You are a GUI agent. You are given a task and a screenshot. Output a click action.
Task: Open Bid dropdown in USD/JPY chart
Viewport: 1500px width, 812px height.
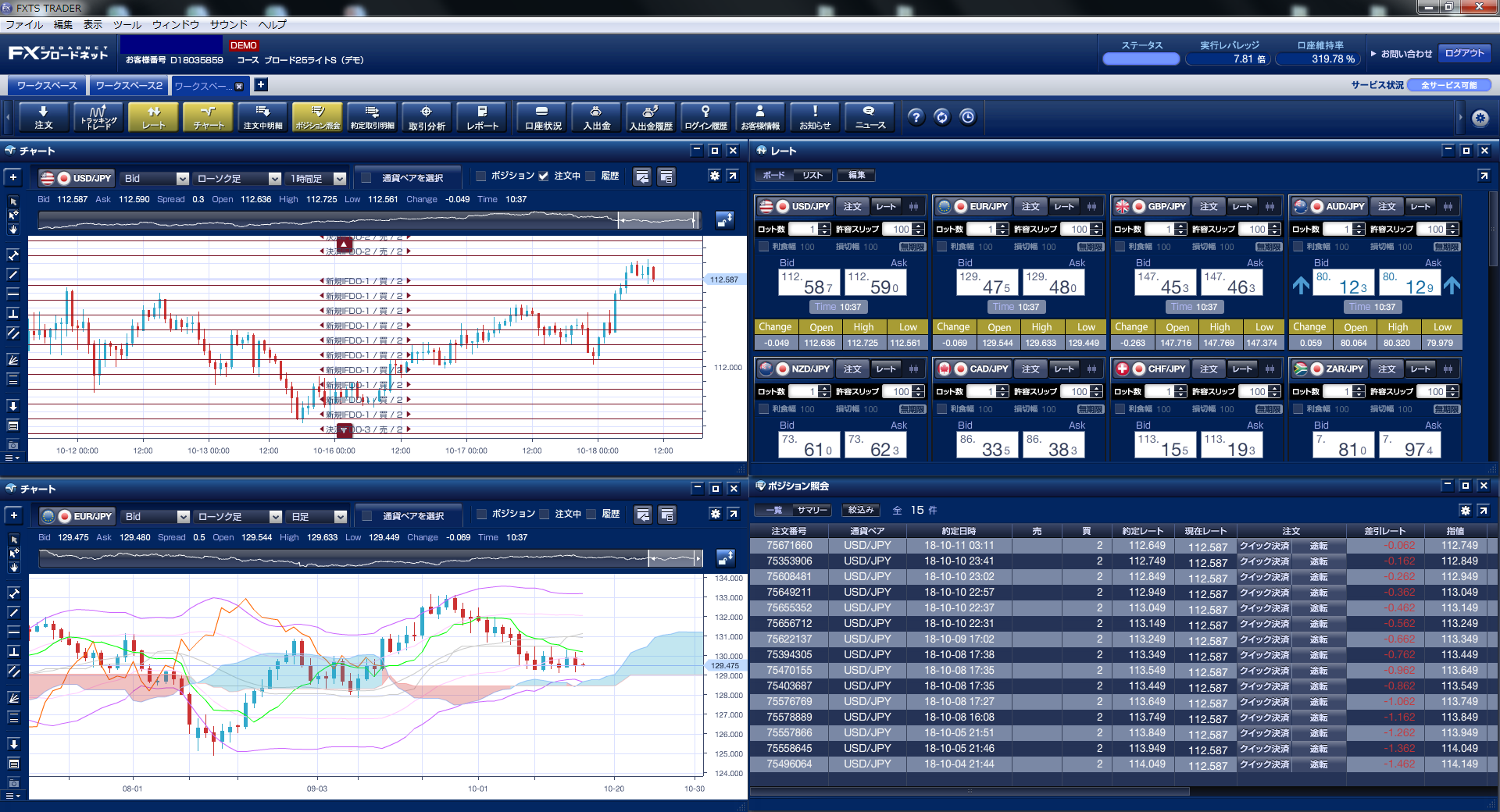tap(155, 178)
